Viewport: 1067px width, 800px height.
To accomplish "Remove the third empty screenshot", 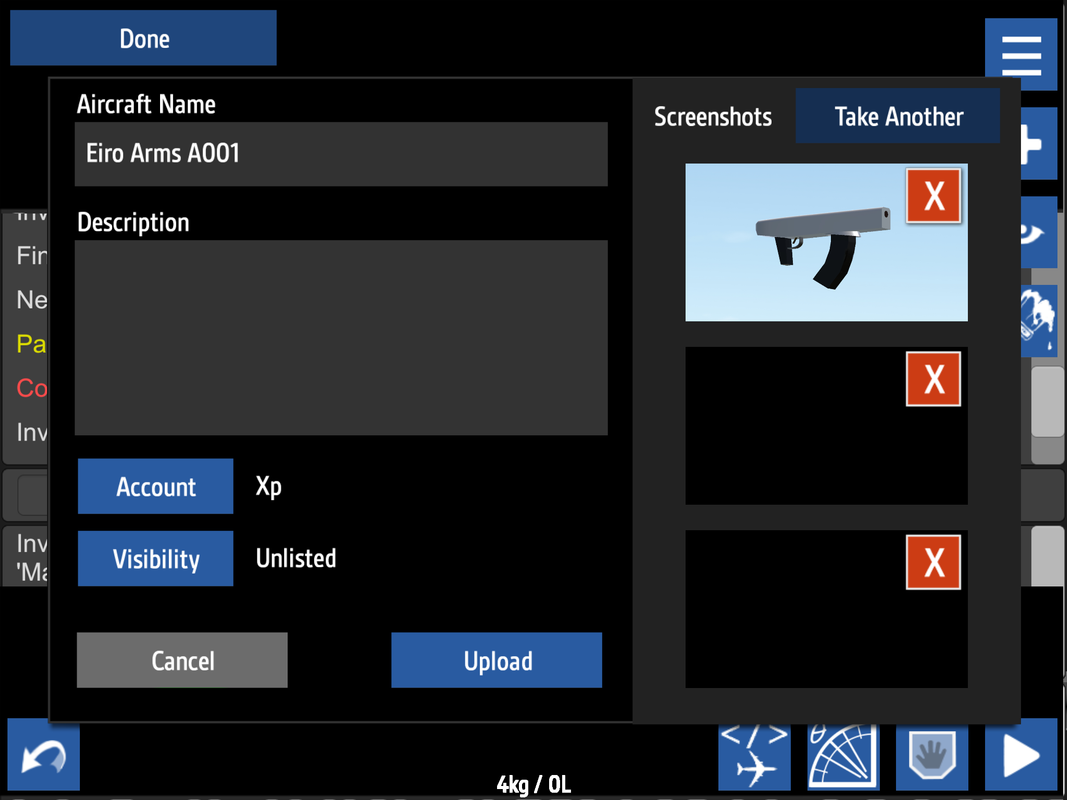I will coord(933,562).
